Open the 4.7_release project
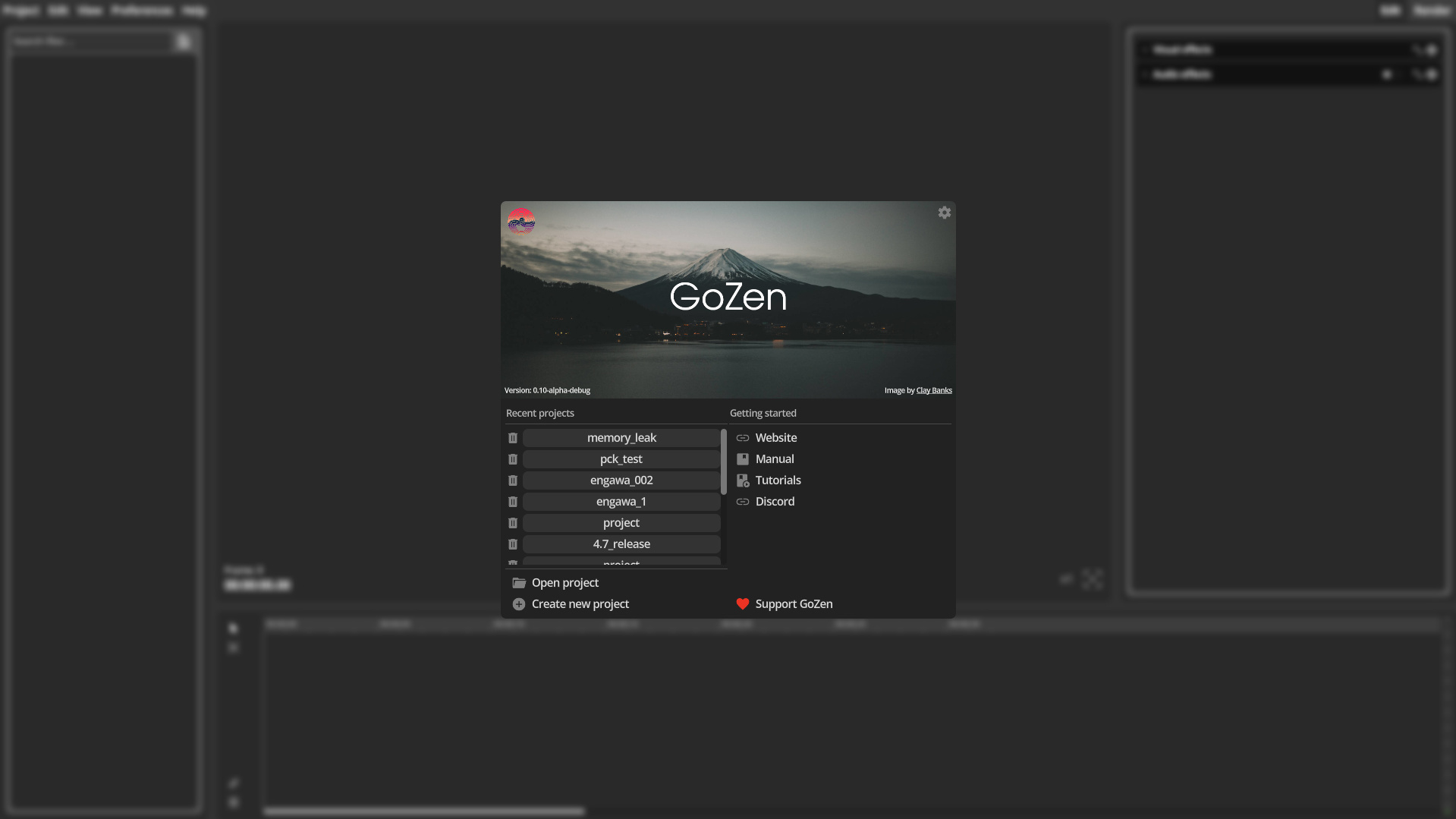Image resolution: width=1456 pixels, height=819 pixels. pos(621,544)
